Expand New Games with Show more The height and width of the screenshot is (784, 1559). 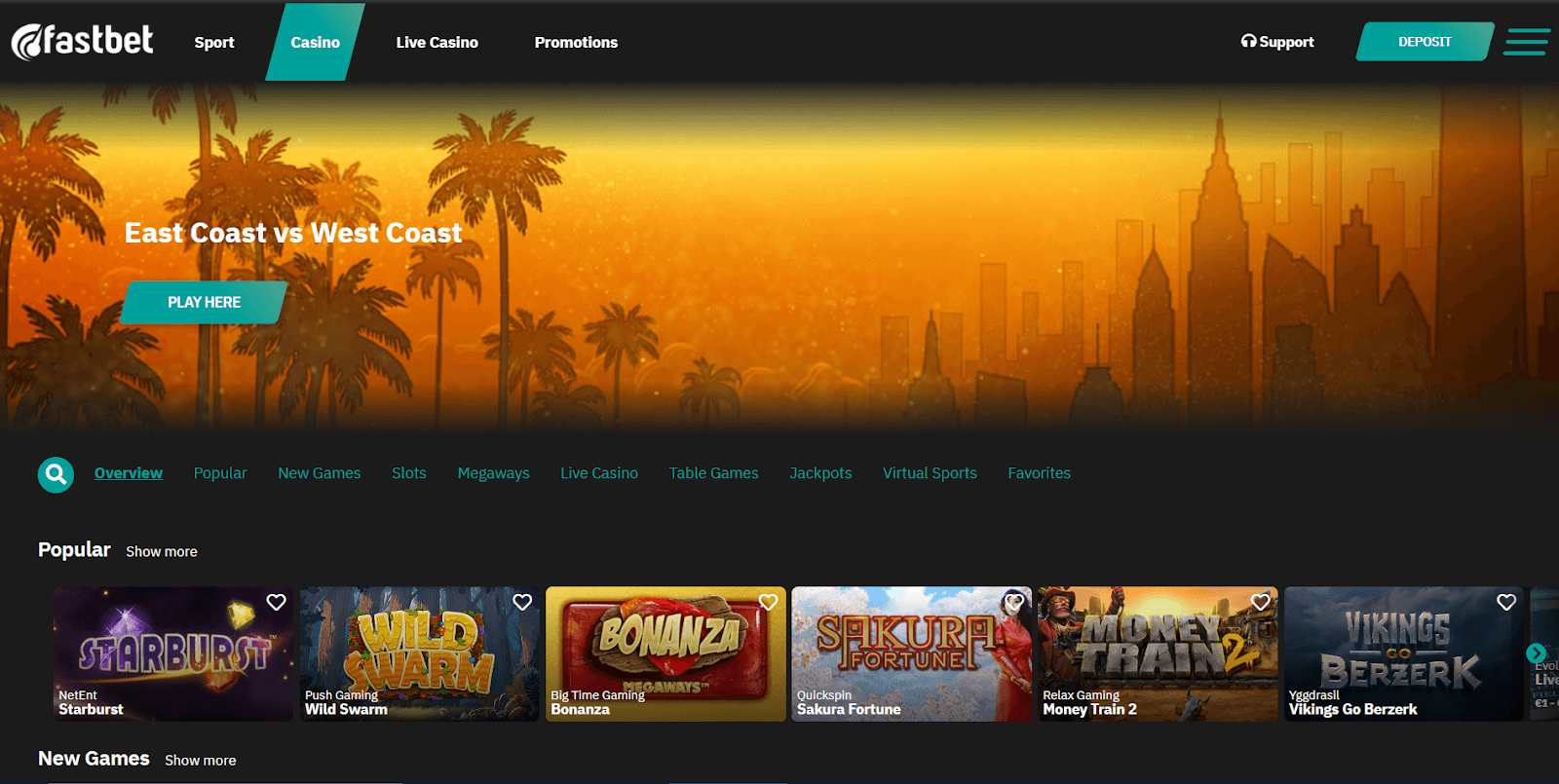pyautogui.click(x=201, y=760)
